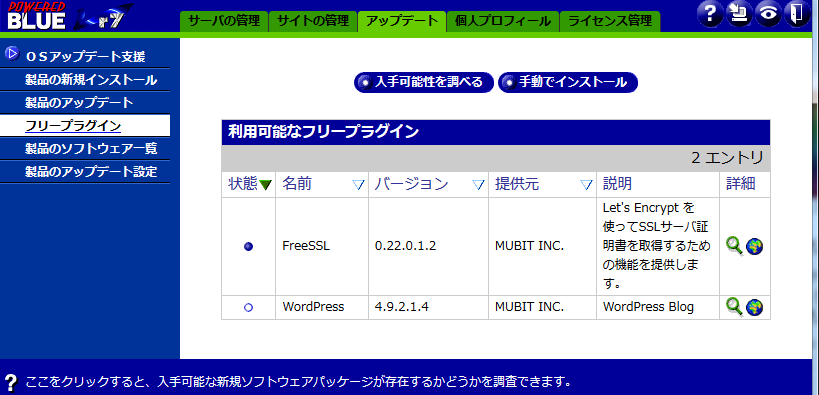This screenshot has width=819, height=395.
Task: Click 手動でインストール button
Action: tap(568, 83)
